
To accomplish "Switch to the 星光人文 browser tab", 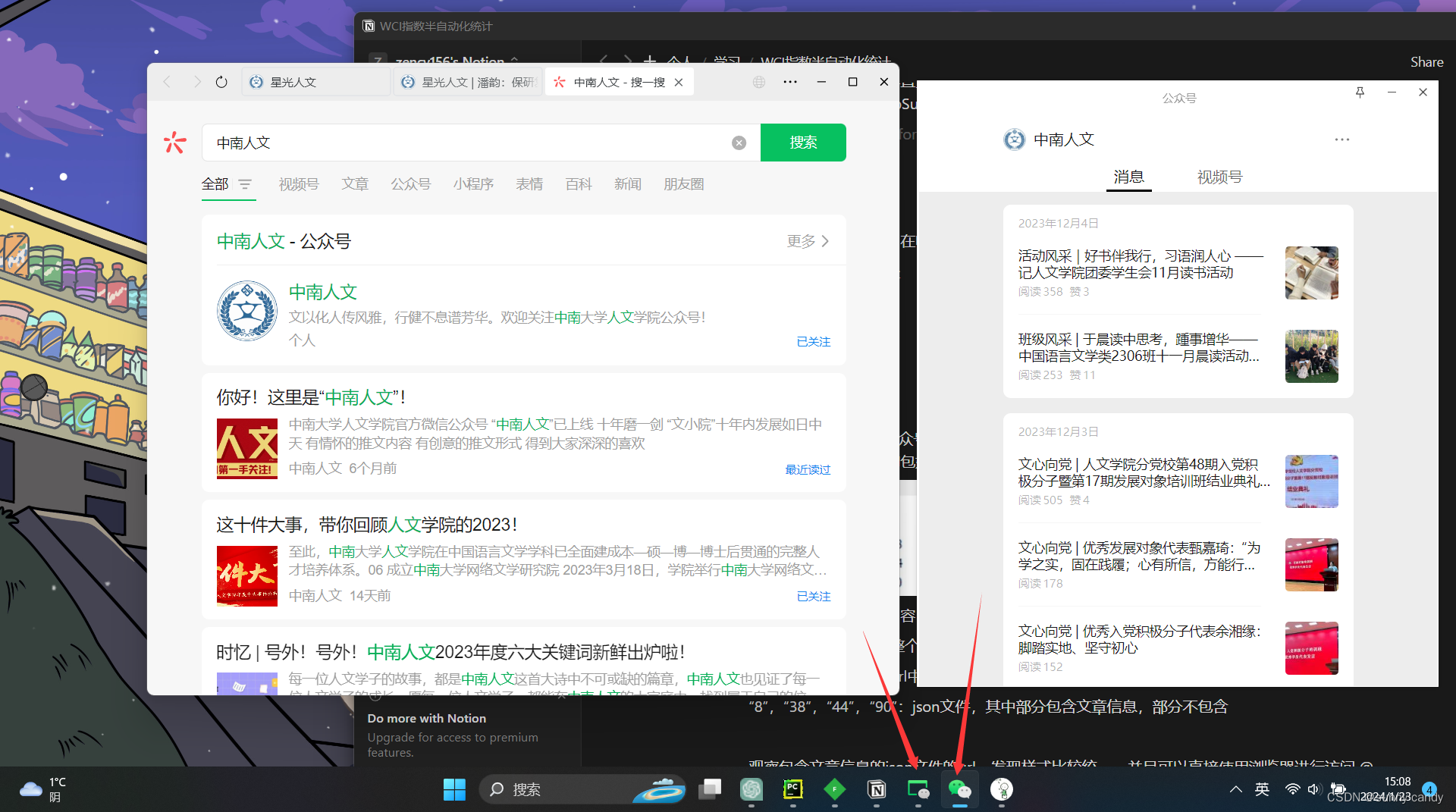I will click(x=317, y=82).
